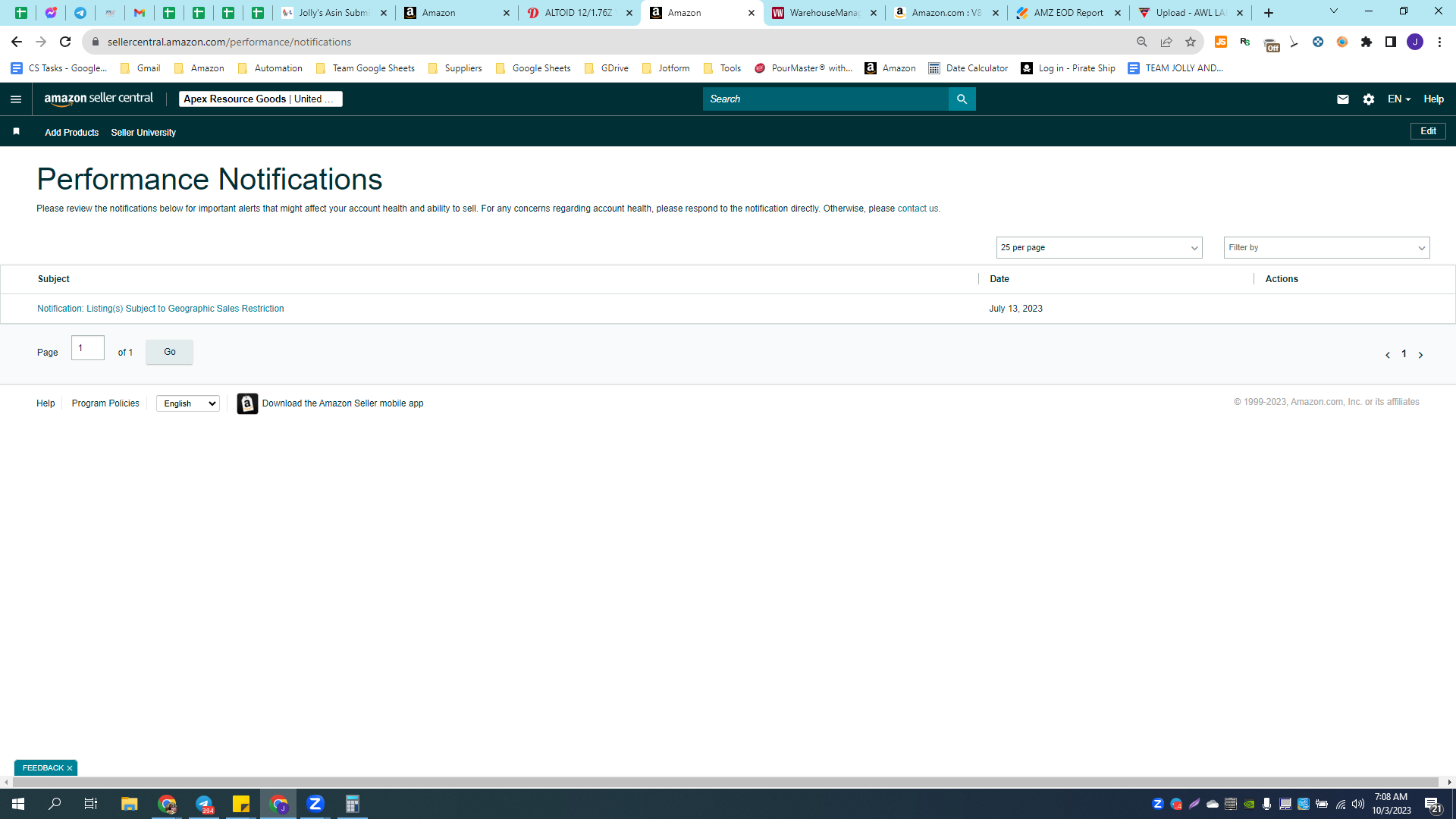The image size is (1456, 819).
Task: Click the browser forward arrow
Action: pos(41,42)
